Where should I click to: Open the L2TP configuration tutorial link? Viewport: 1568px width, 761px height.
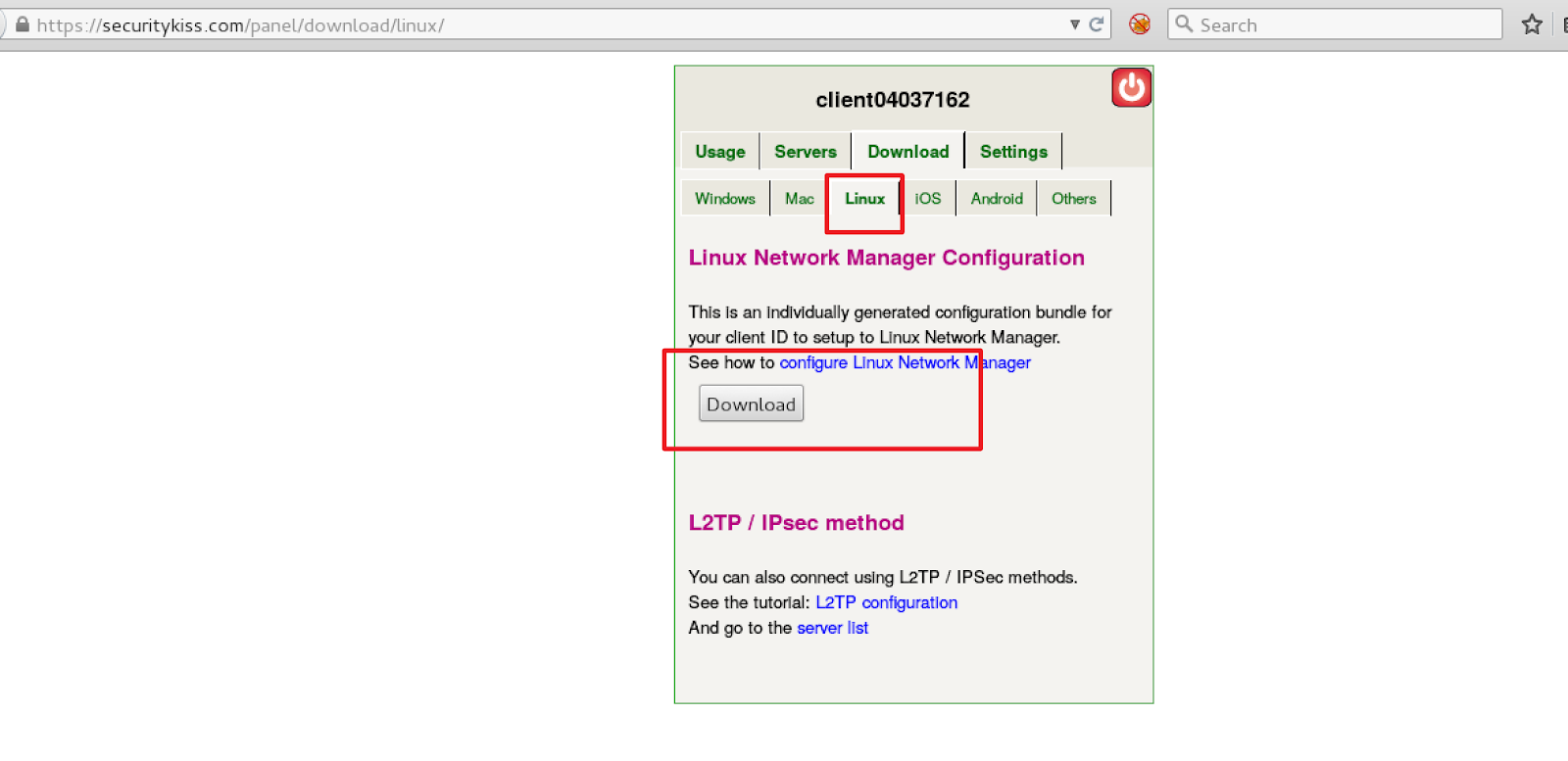[887, 602]
